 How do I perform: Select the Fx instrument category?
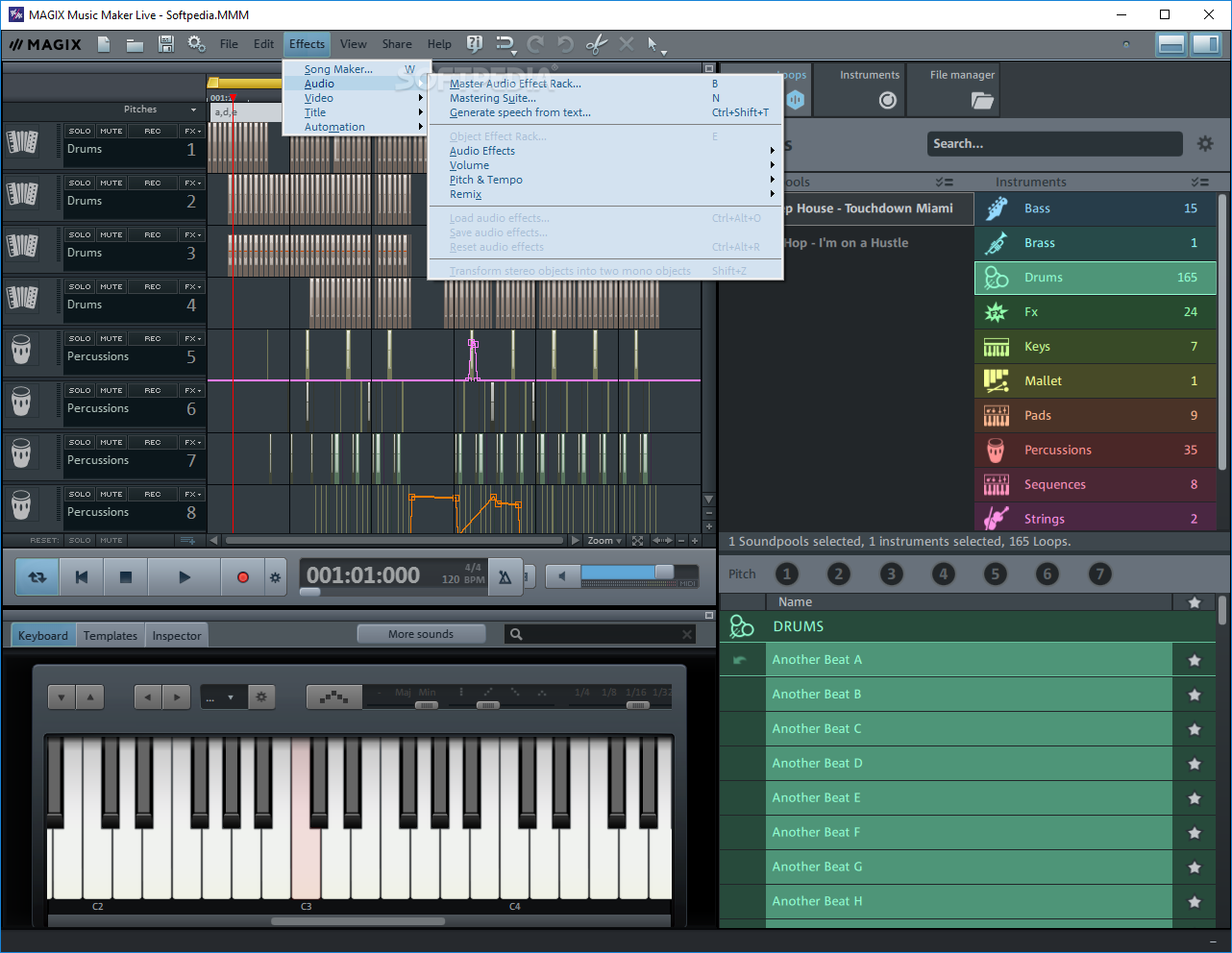point(1096,312)
